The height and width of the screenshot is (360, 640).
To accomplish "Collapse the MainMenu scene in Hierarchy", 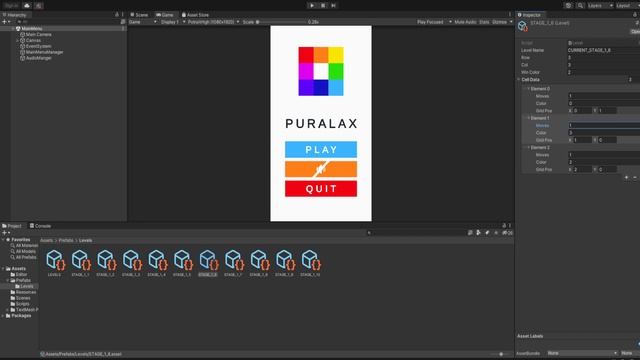I will (13, 29).
